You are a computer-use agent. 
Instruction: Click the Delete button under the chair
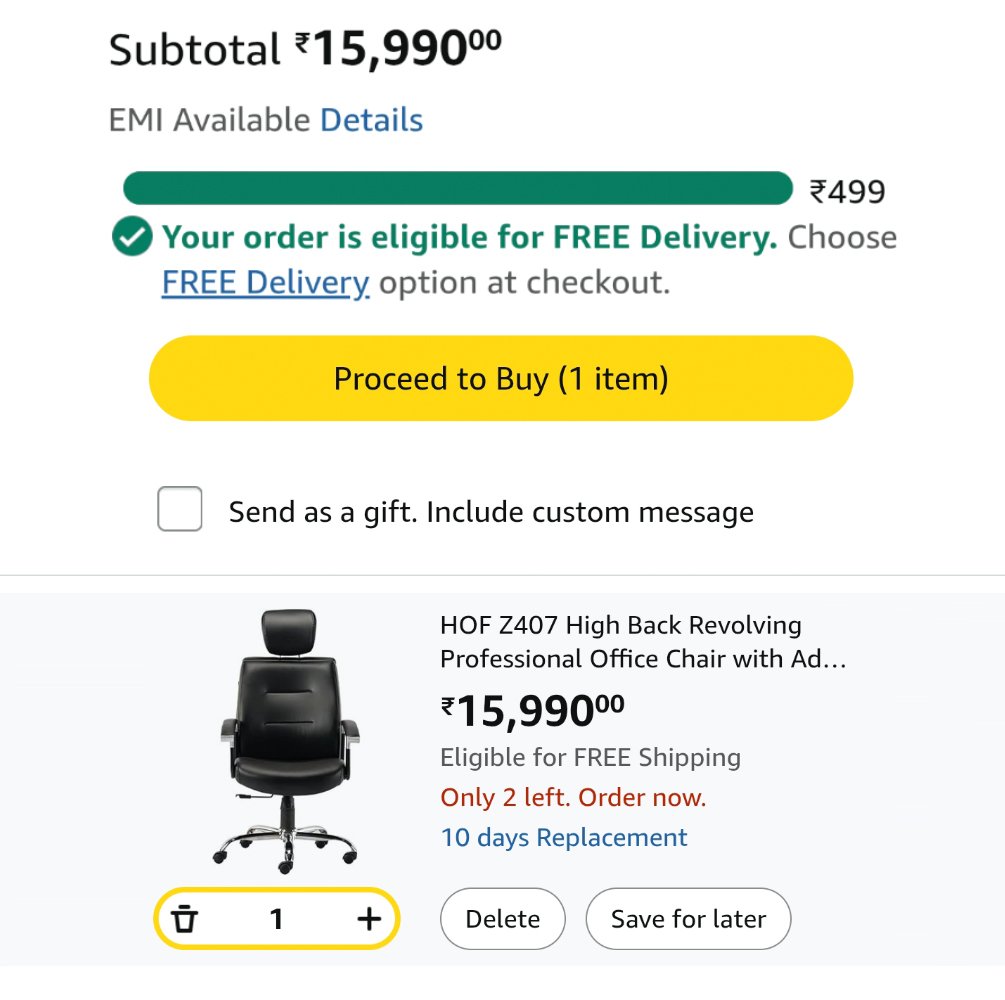pos(502,917)
